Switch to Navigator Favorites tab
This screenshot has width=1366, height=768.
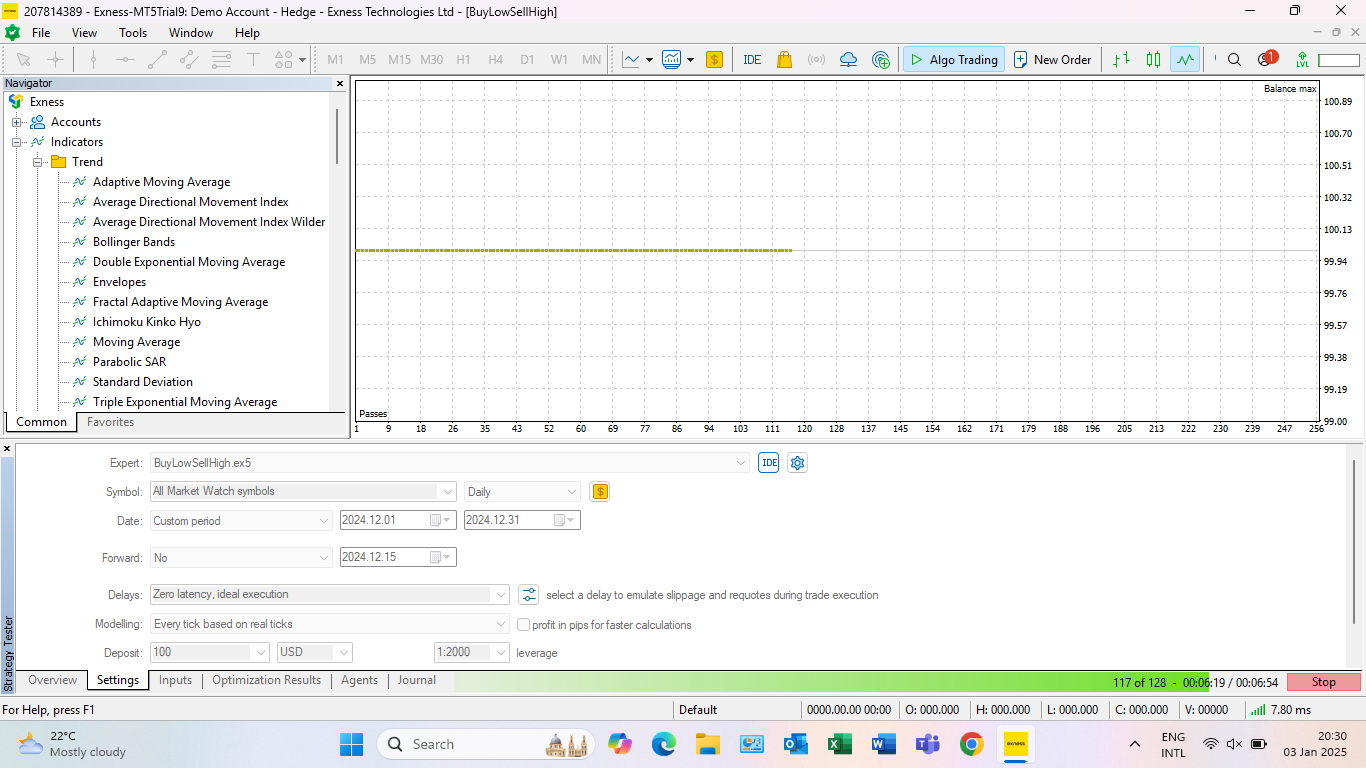(x=110, y=422)
